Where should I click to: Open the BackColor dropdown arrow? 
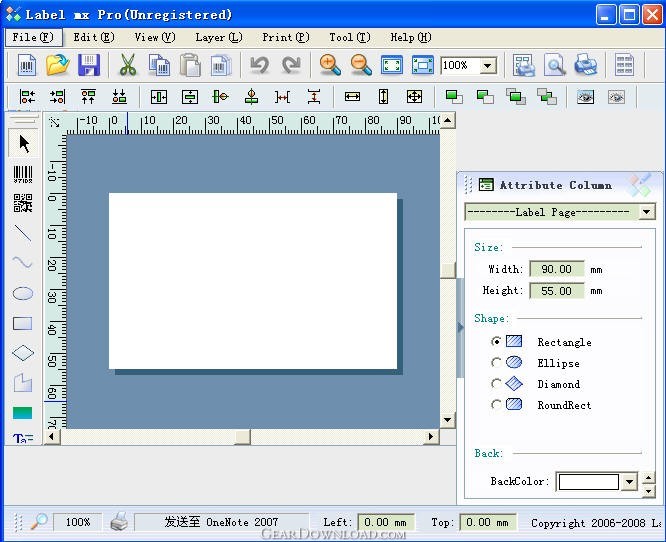click(629, 482)
